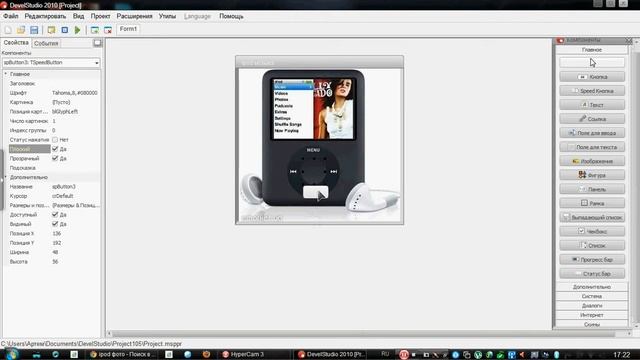Select the Текст component
Image resolution: width=640 pixels, height=360 pixels.
coord(592,105)
